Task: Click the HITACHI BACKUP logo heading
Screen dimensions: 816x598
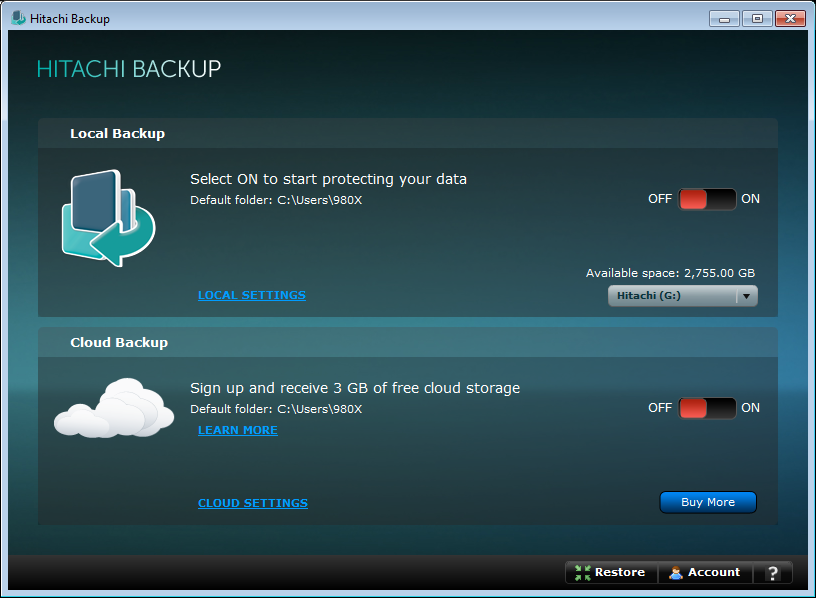Action: [129, 69]
